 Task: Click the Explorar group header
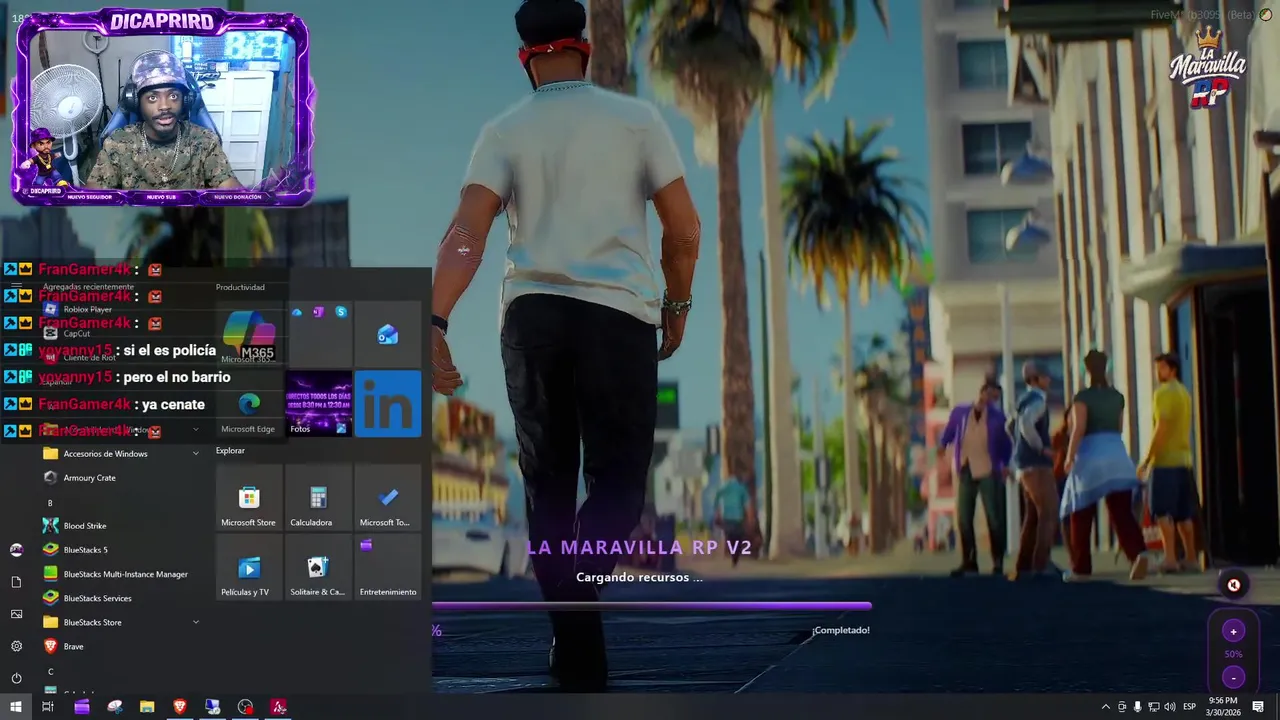[230, 451]
